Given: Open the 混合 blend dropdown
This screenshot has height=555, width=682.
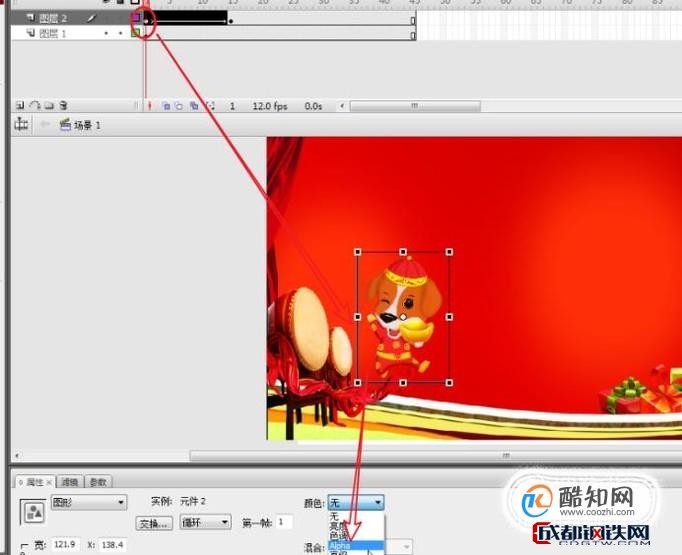Looking at the screenshot, I should 398,546.
